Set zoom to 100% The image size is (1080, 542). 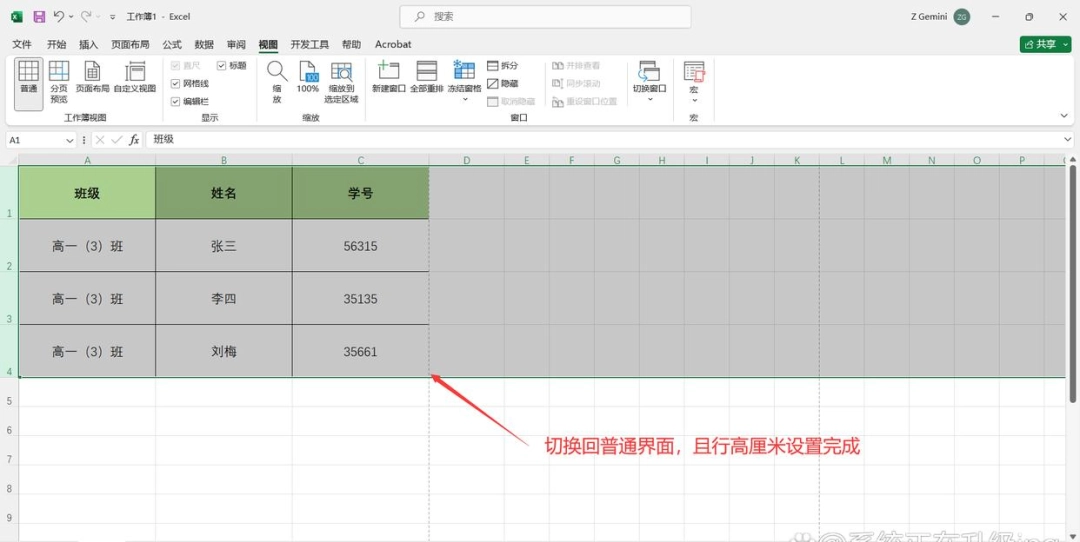coord(308,77)
